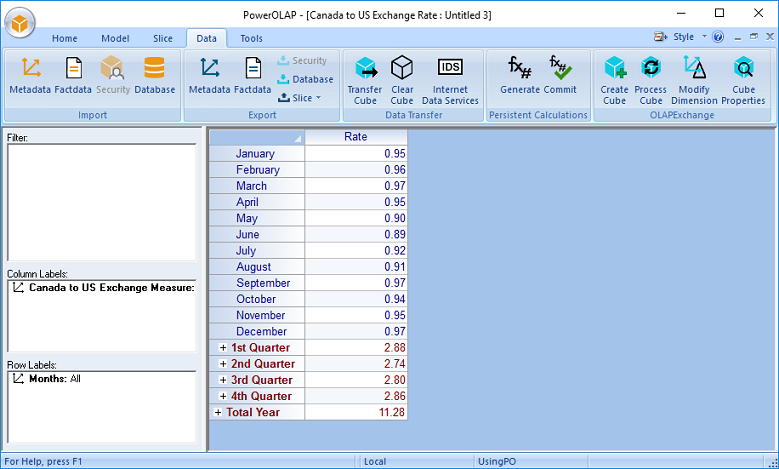The image size is (779, 469).
Task: Click the Rate column header
Action: coord(356,137)
